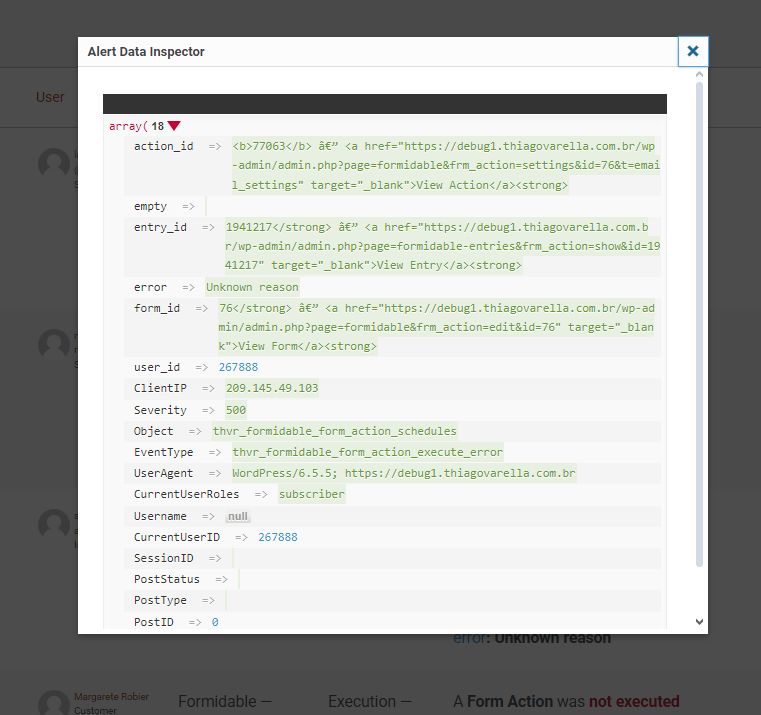Click the scrollbar down arrow in the inspector
Image resolution: width=761 pixels, height=715 pixels.
(x=699, y=621)
